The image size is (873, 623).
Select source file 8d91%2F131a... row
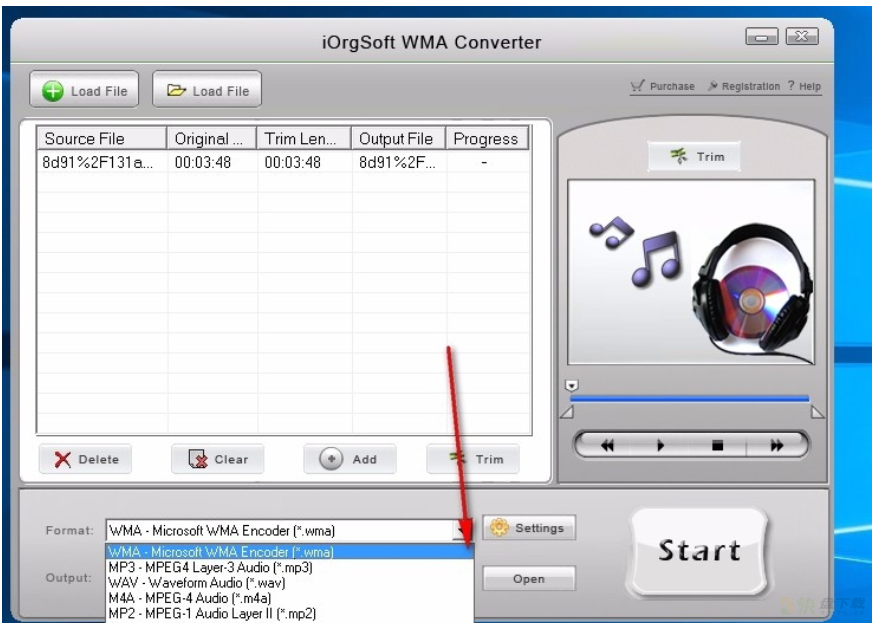pos(97,163)
